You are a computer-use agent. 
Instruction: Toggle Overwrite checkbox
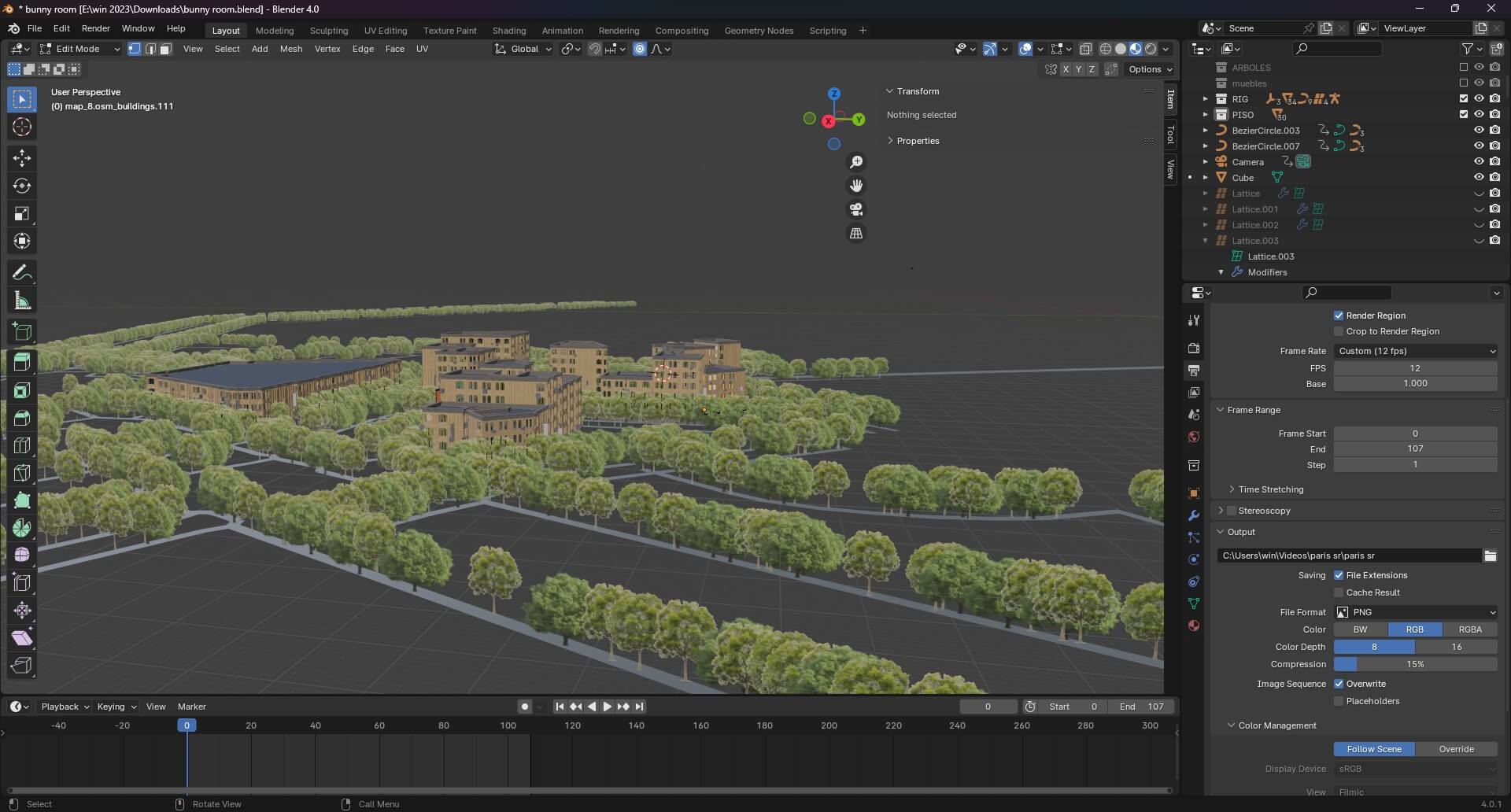point(1339,684)
